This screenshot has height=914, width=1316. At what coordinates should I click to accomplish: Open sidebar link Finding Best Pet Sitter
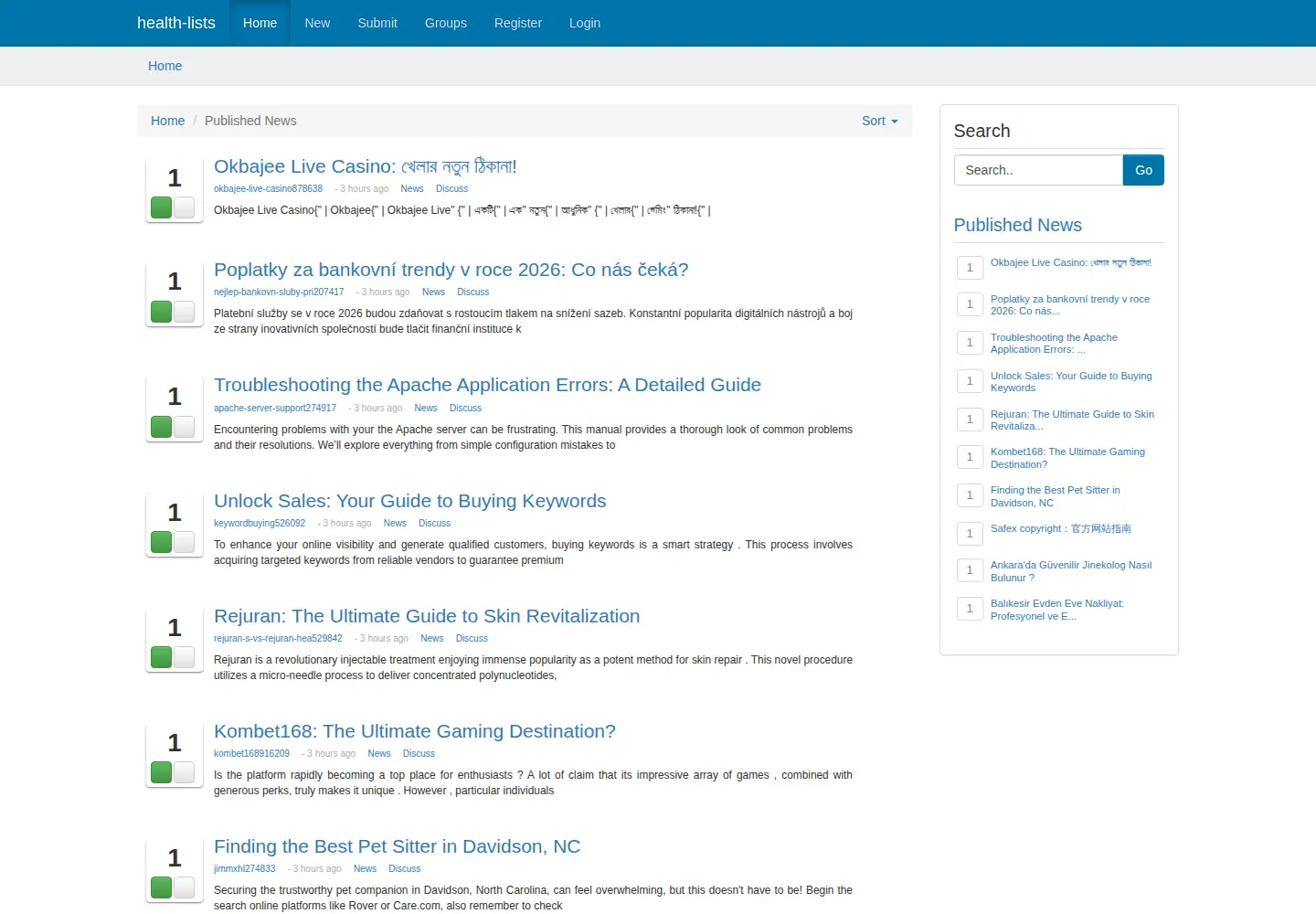point(1055,496)
